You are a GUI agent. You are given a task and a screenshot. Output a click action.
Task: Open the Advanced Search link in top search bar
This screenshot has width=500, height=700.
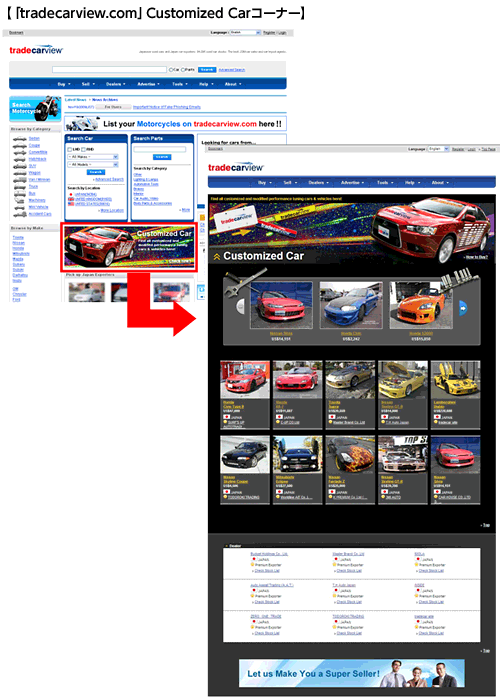[232, 70]
